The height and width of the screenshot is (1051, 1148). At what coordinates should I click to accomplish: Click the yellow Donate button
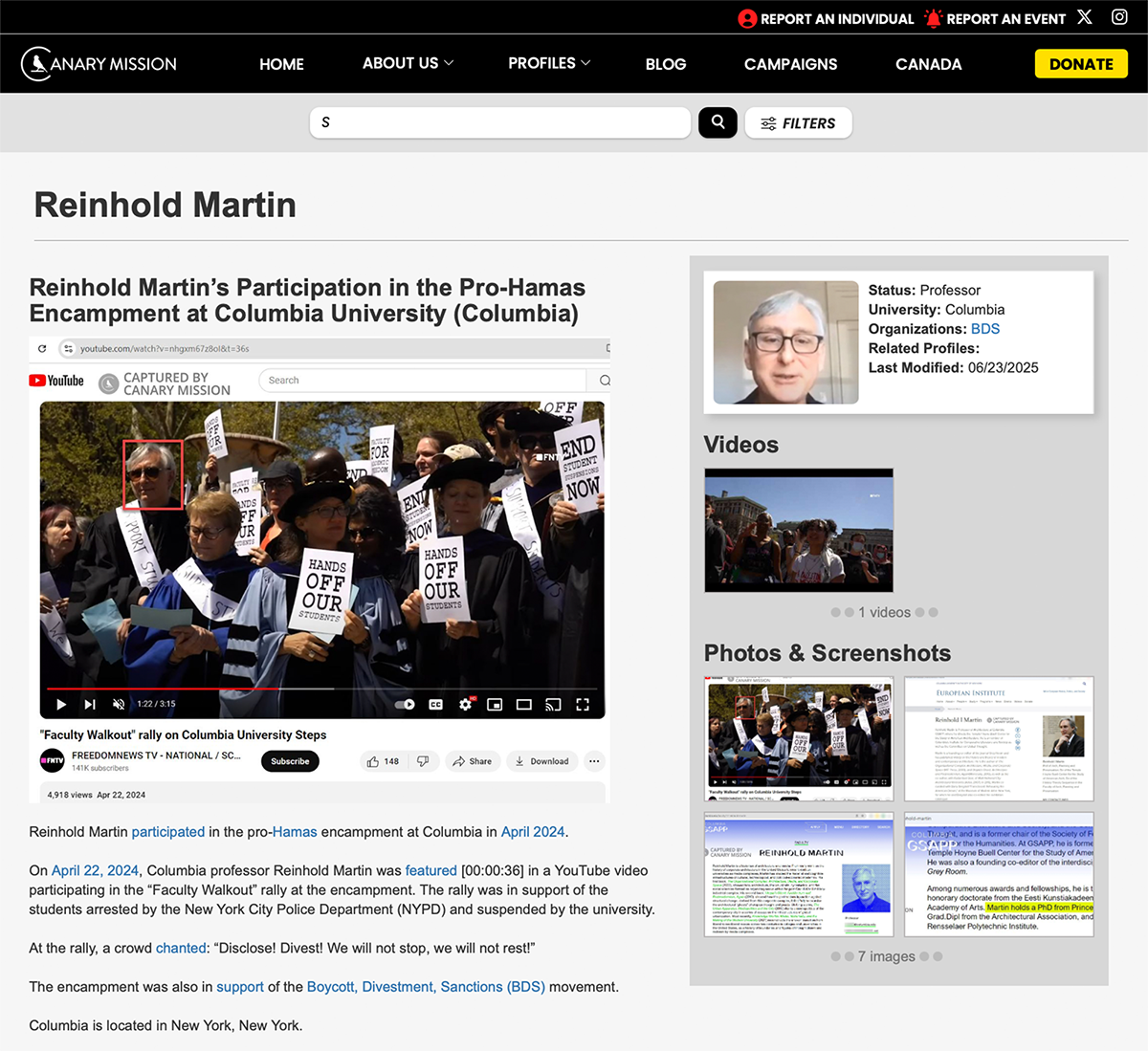point(1081,64)
